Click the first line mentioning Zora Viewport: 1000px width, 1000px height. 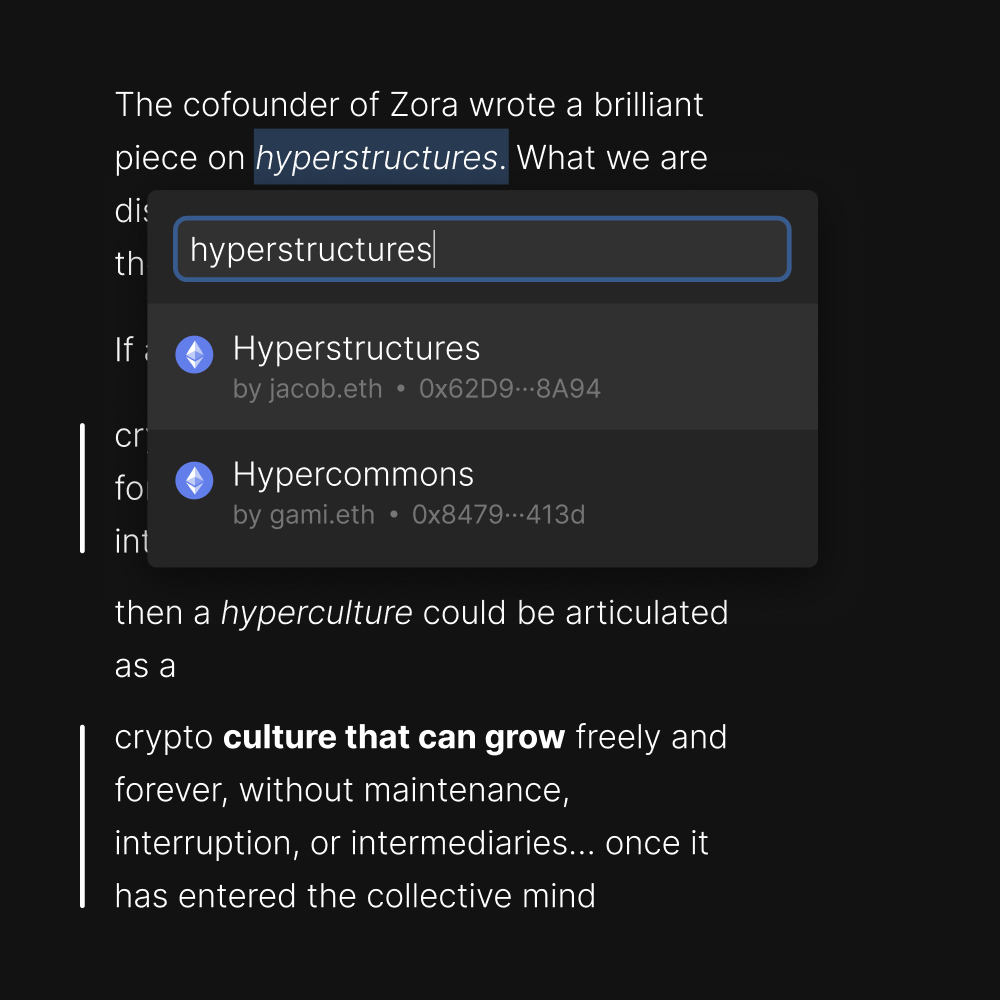click(x=409, y=105)
